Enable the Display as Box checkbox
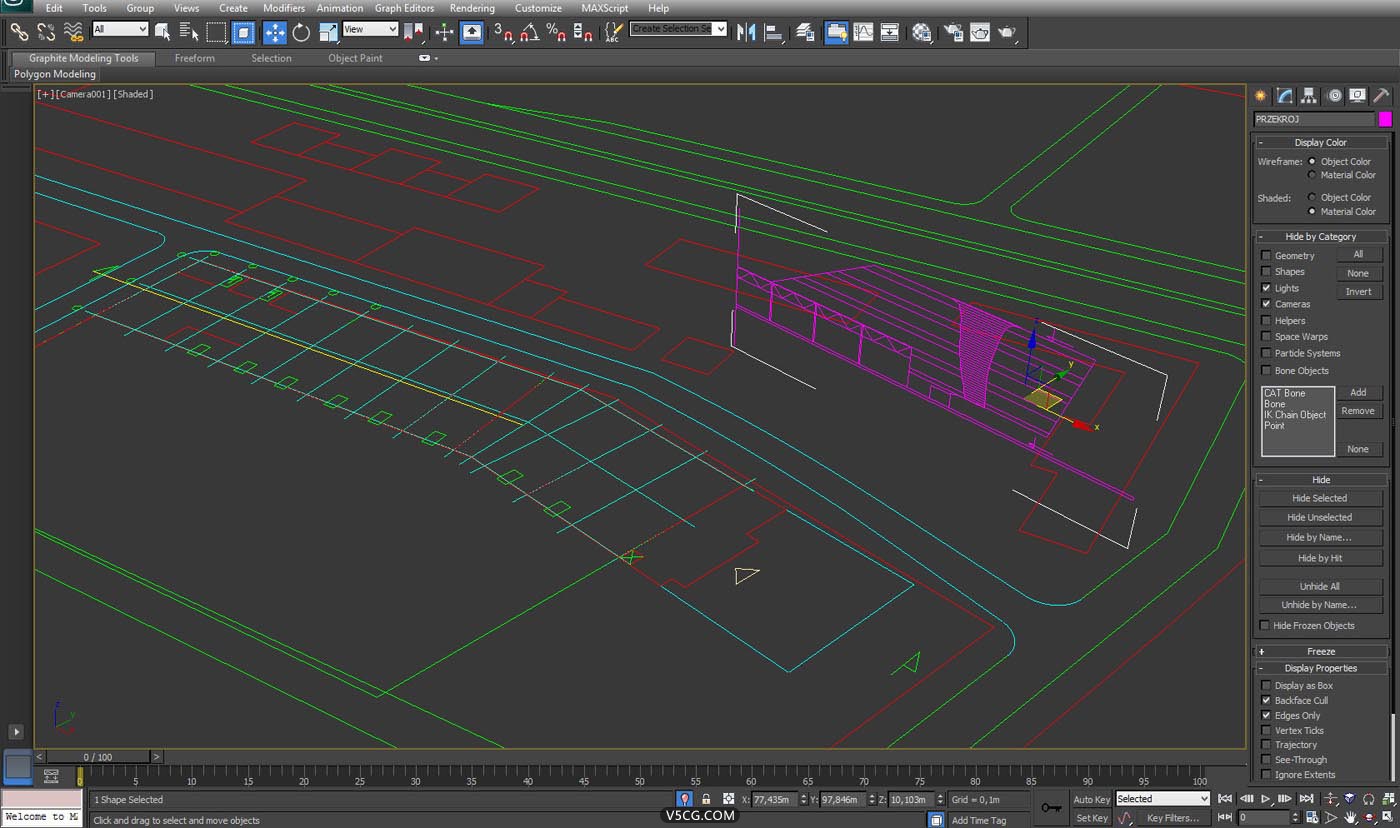 point(1266,685)
